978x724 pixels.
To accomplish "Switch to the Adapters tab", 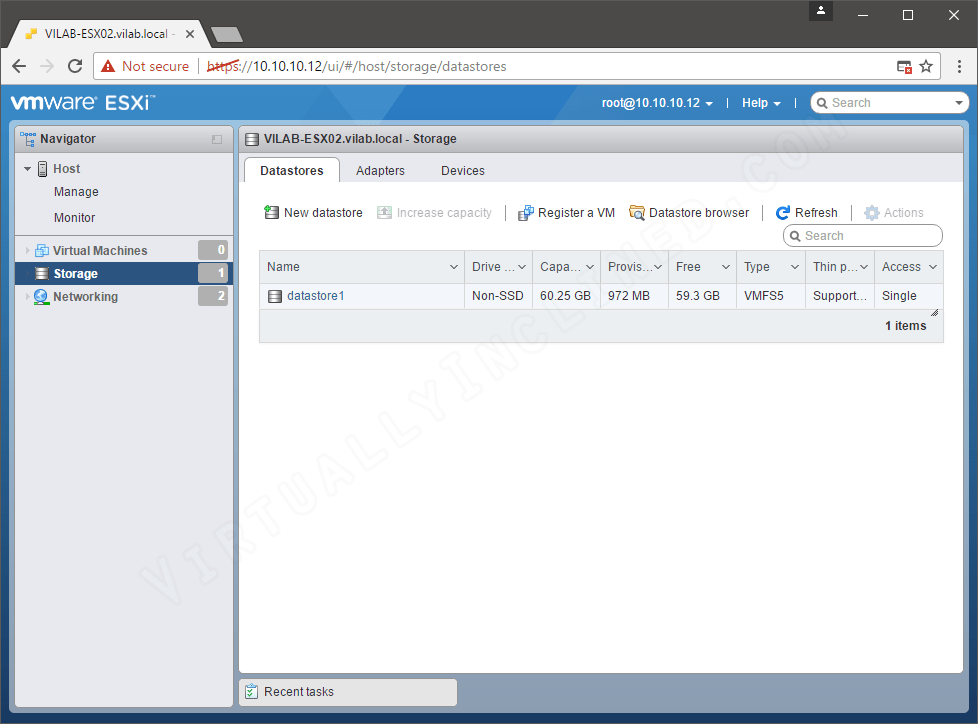I will tap(380, 170).
